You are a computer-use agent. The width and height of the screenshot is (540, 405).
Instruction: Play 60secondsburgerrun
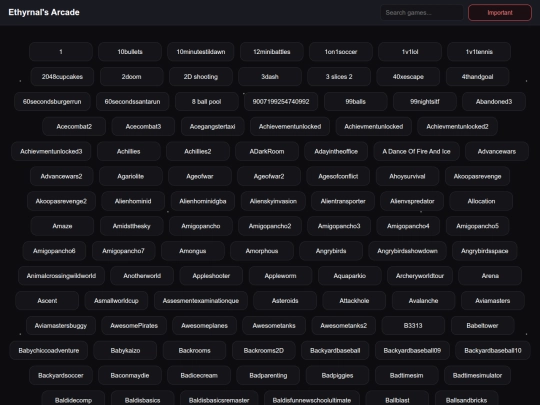52,102
